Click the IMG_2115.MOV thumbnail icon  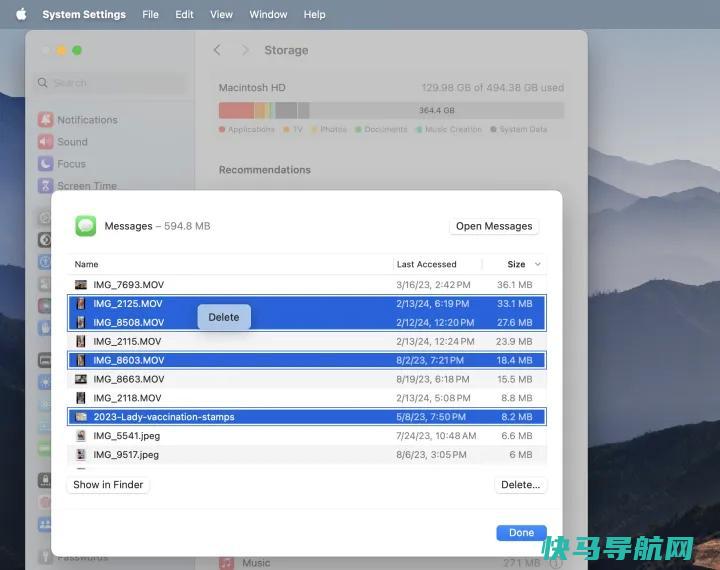[81, 341]
